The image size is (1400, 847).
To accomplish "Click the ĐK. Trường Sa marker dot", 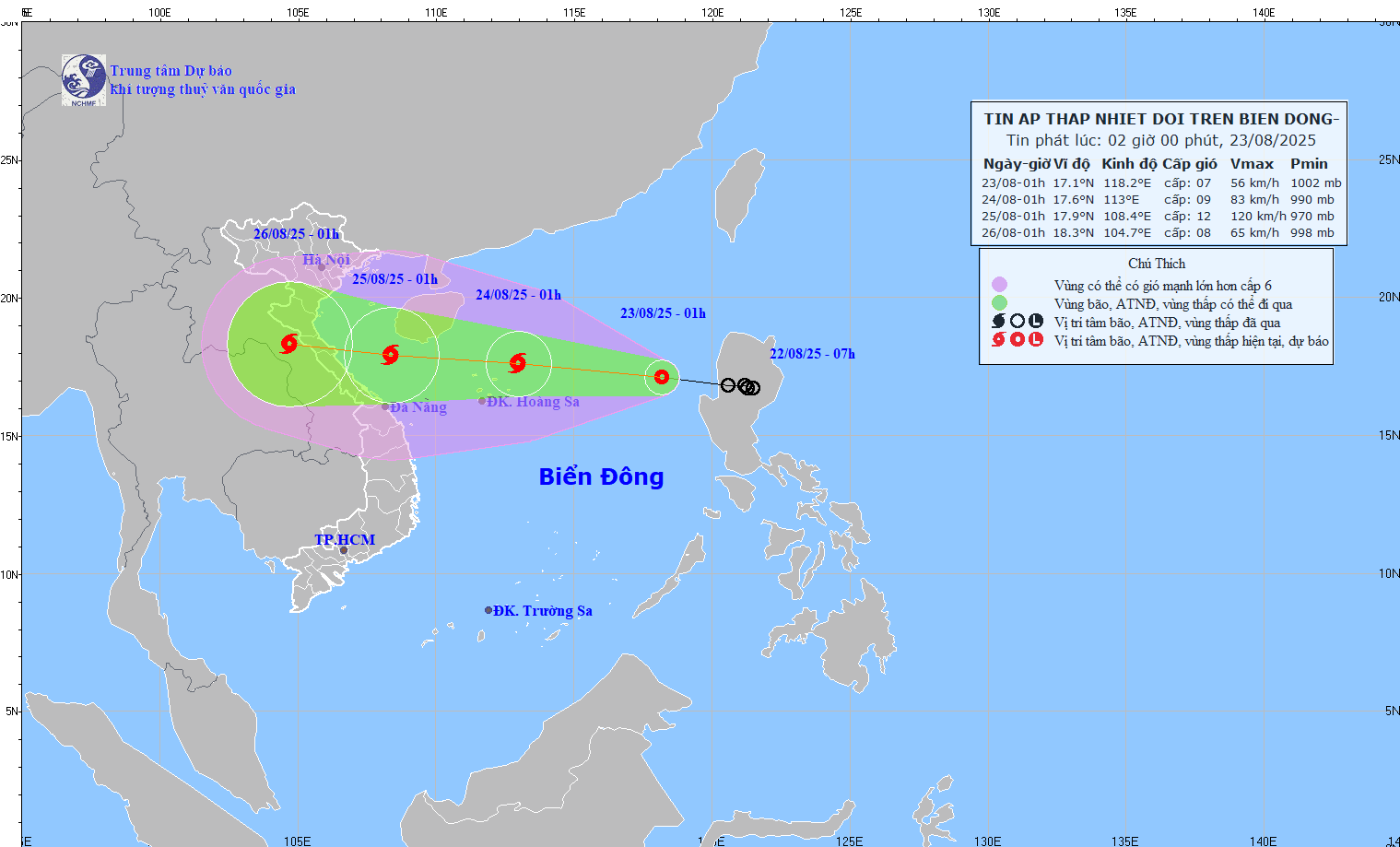I will 488,610.
